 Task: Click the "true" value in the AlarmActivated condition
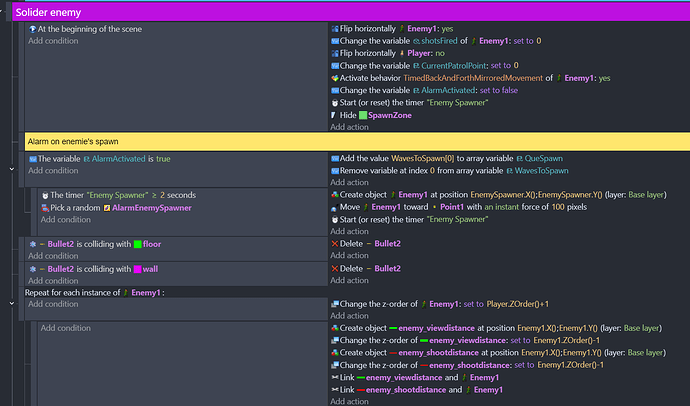point(164,159)
